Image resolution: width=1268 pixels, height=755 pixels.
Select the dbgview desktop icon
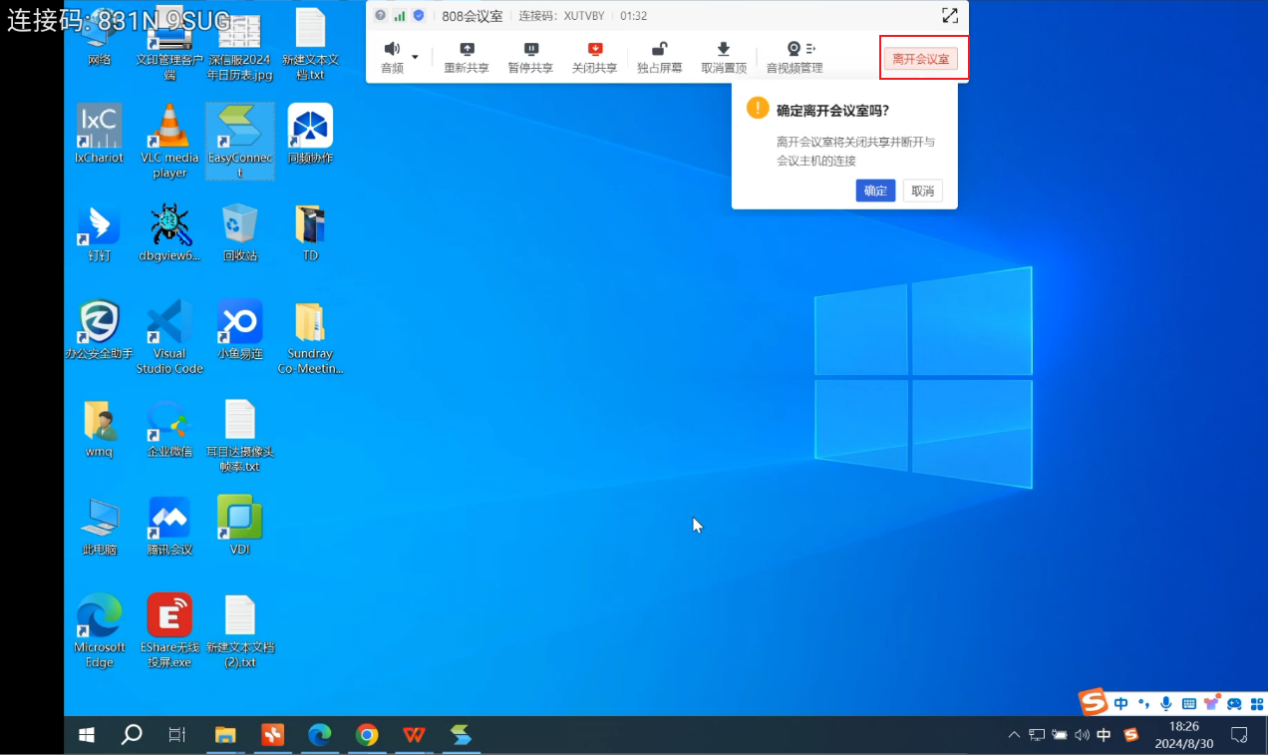(x=169, y=232)
